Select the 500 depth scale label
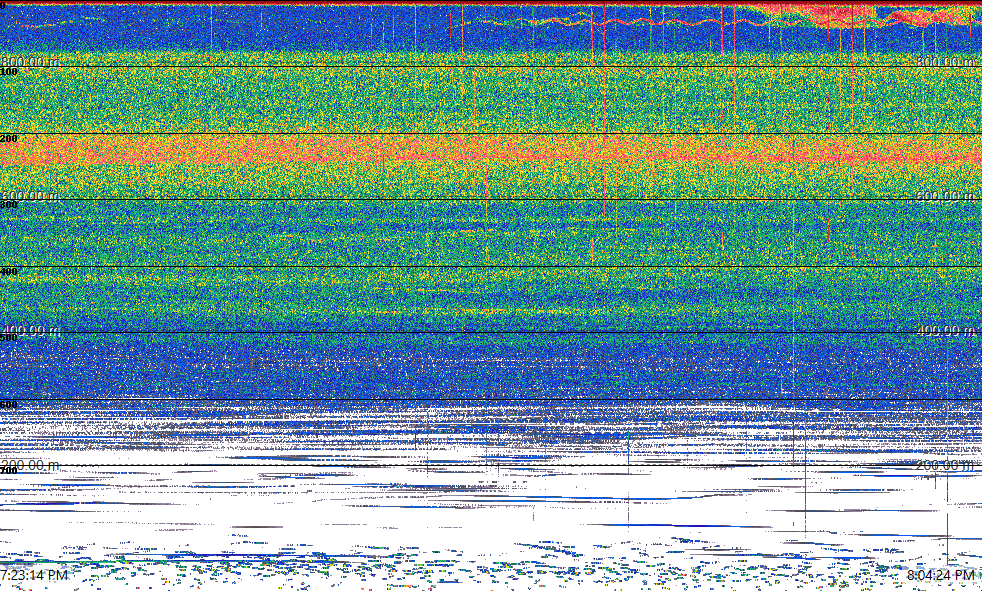Image resolution: width=982 pixels, height=592 pixels. 9,338
